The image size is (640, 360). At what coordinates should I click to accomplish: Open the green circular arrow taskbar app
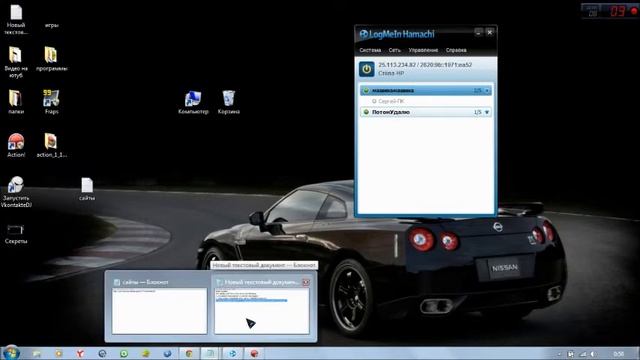[x=124, y=353]
